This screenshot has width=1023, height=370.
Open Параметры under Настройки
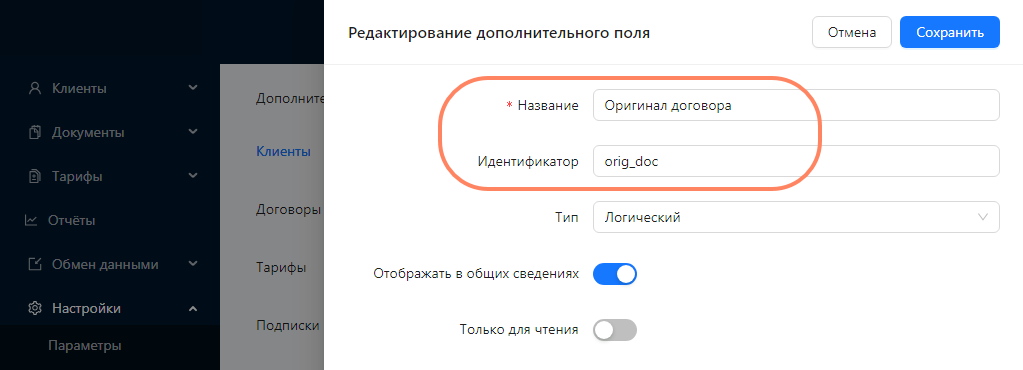click(85, 346)
